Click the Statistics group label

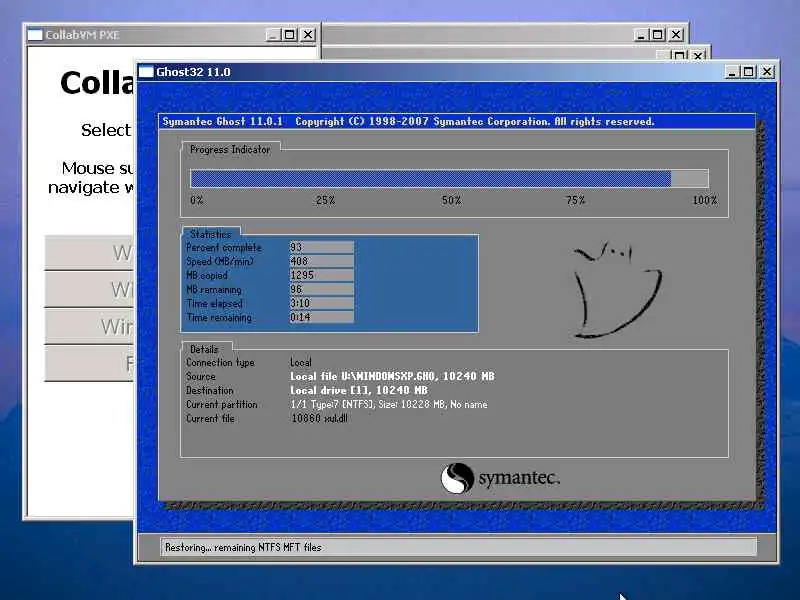(x=210, y=234)
